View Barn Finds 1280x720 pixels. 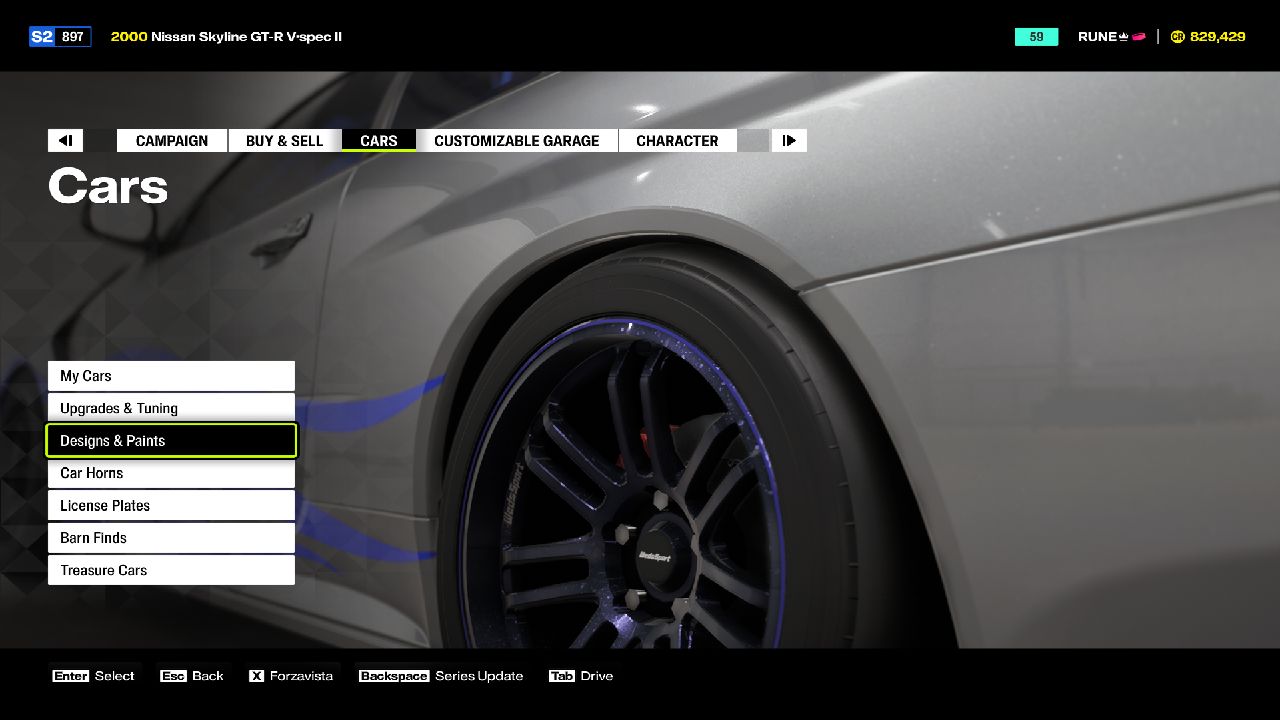tap(171, 538)
